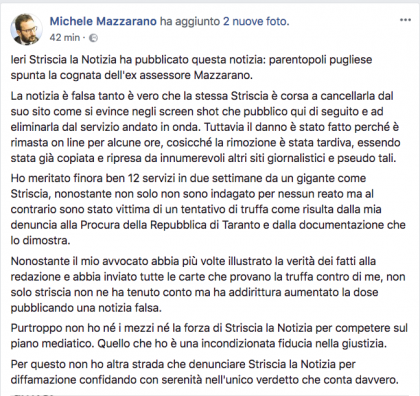Click the paragraph starting "Purtroppo non ho"
Screen dimensions: 420x396
click(x=209, y=336)
